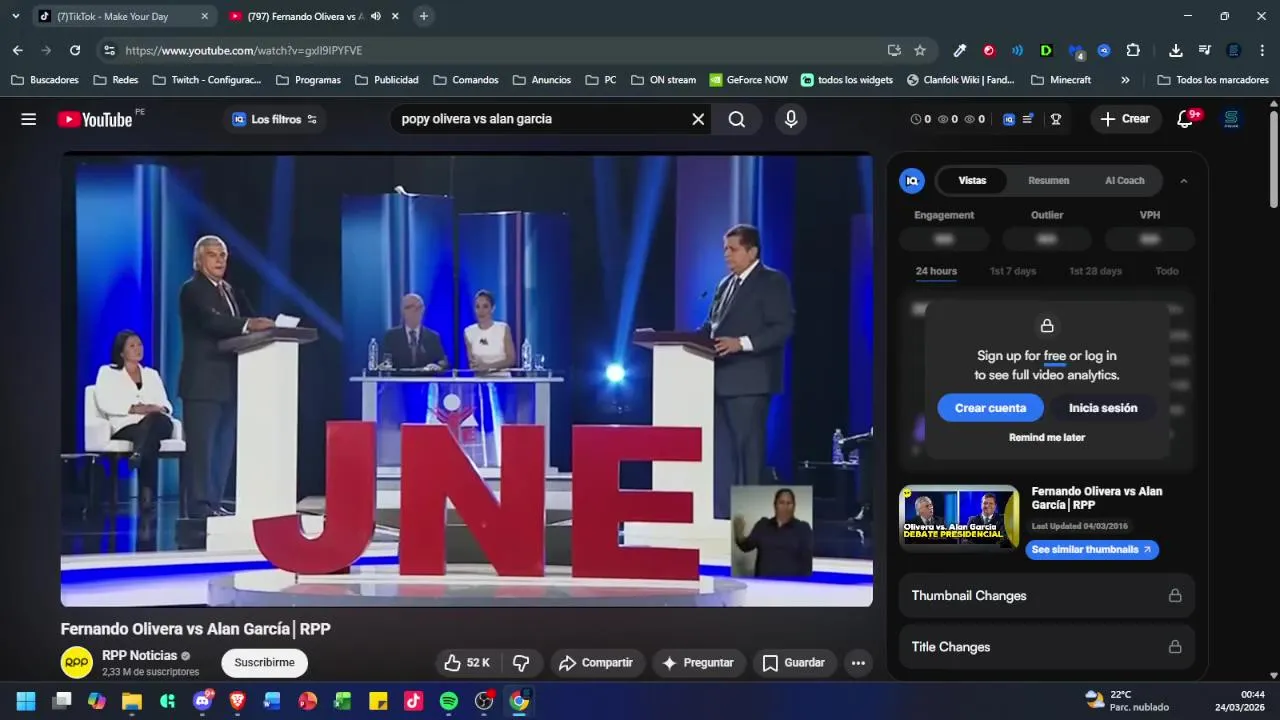Reload the page
1280x720 pixels.
pos(75,50)
